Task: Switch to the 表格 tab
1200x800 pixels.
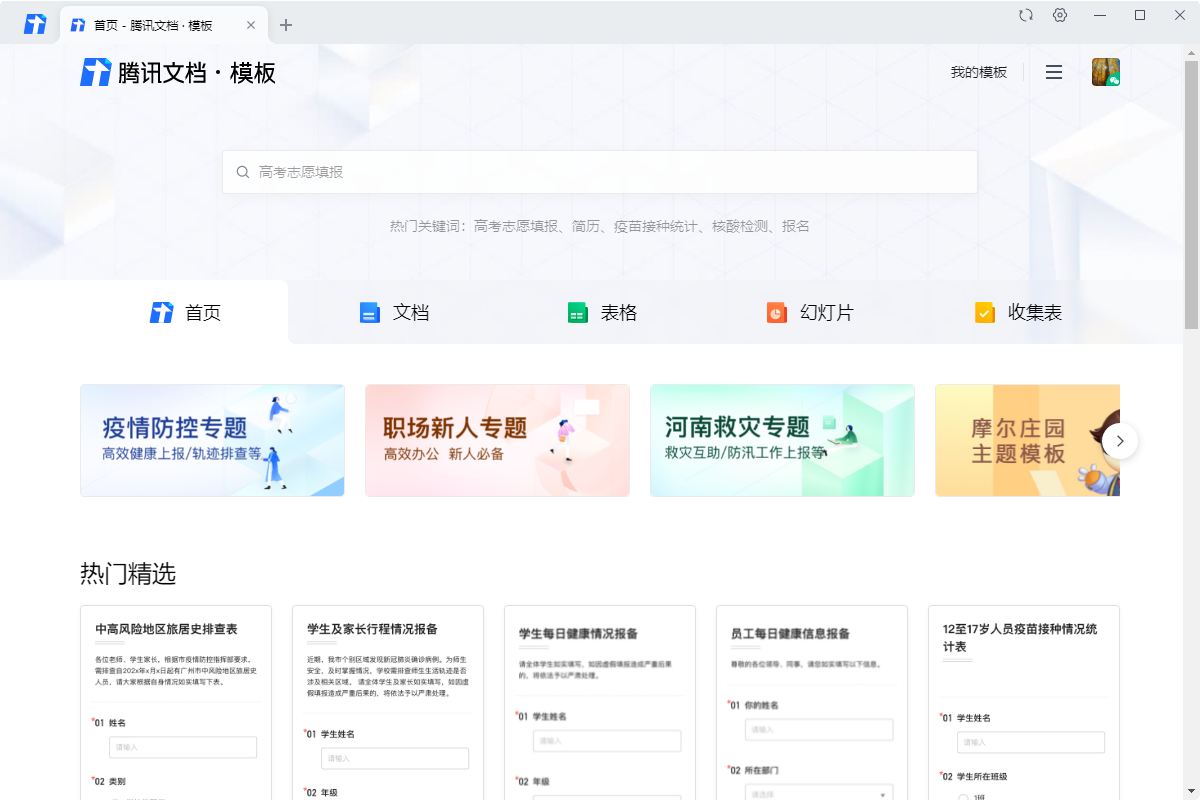Action: (602, 312)
